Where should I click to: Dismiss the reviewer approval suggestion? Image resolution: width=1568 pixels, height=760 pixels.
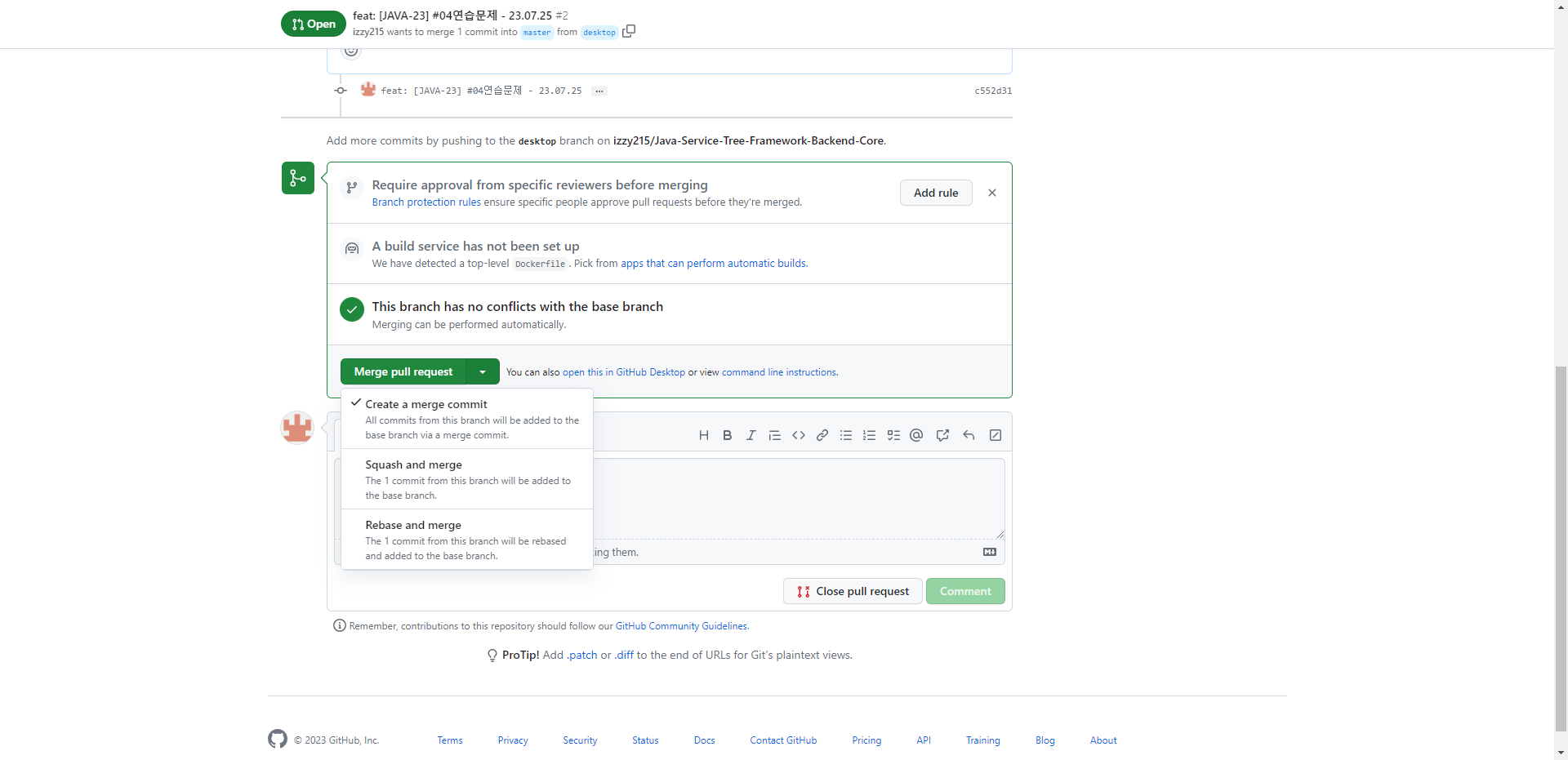pyautogui.click(x=992, y=193)
